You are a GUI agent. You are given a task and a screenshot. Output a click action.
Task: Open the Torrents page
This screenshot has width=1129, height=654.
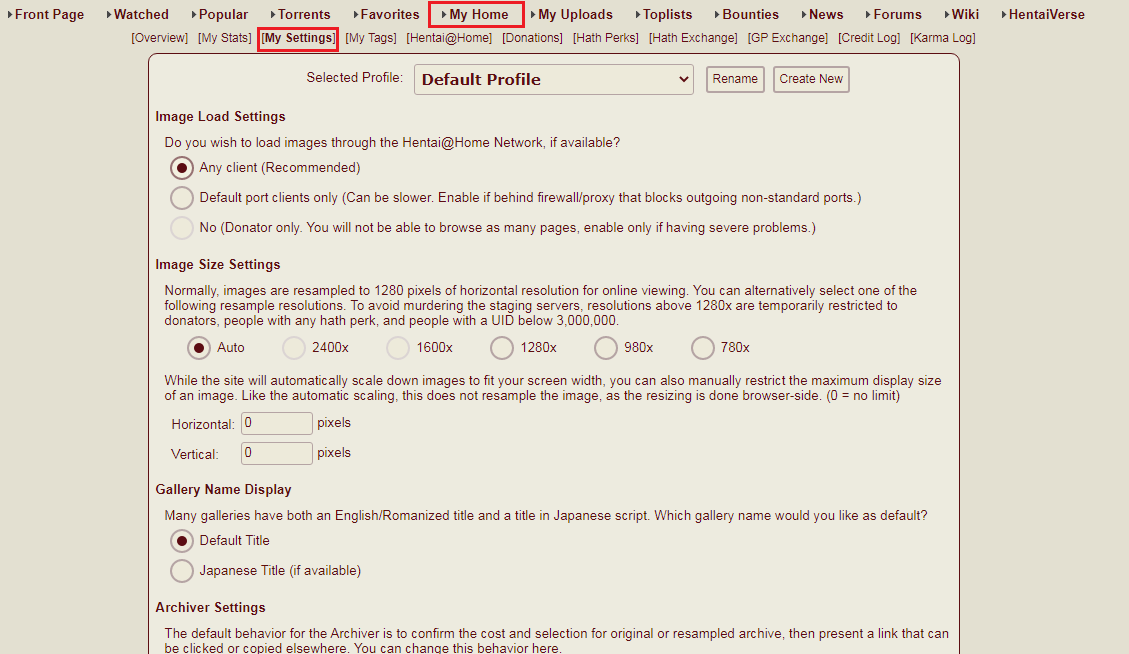point(304,14)
